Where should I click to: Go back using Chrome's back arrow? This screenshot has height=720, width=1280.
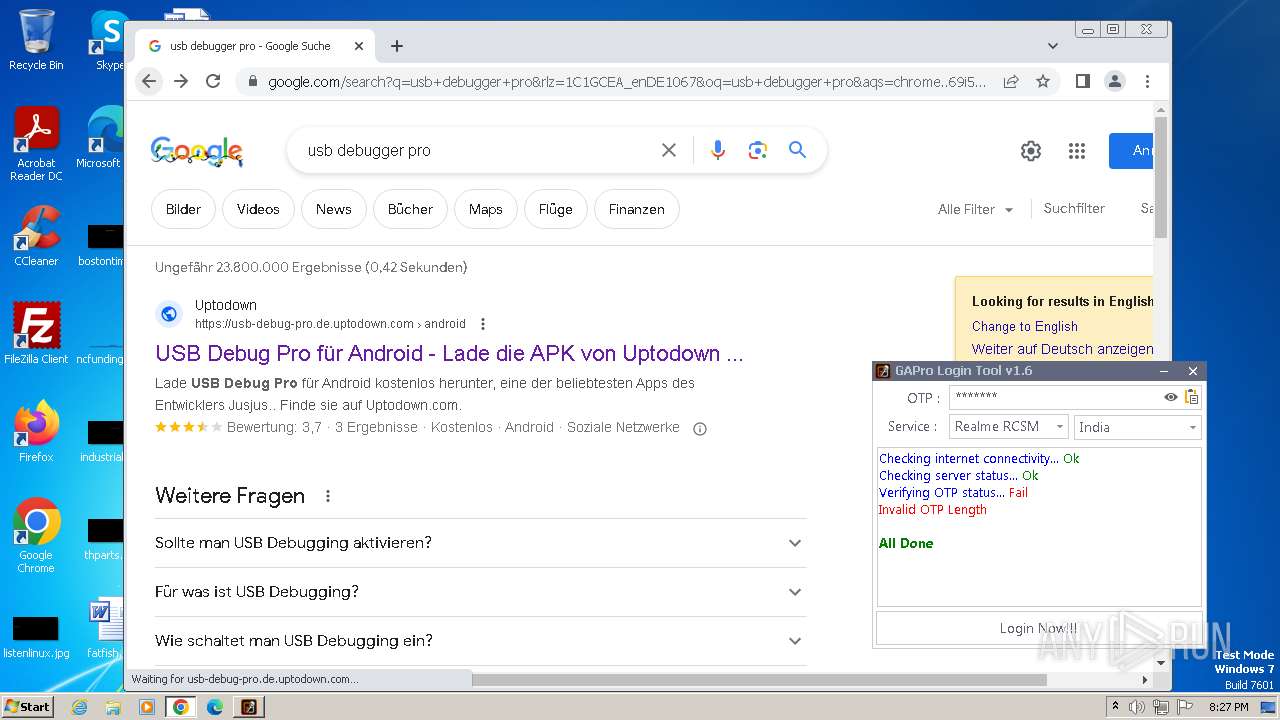pyautogui.click(x=149, y=82)
